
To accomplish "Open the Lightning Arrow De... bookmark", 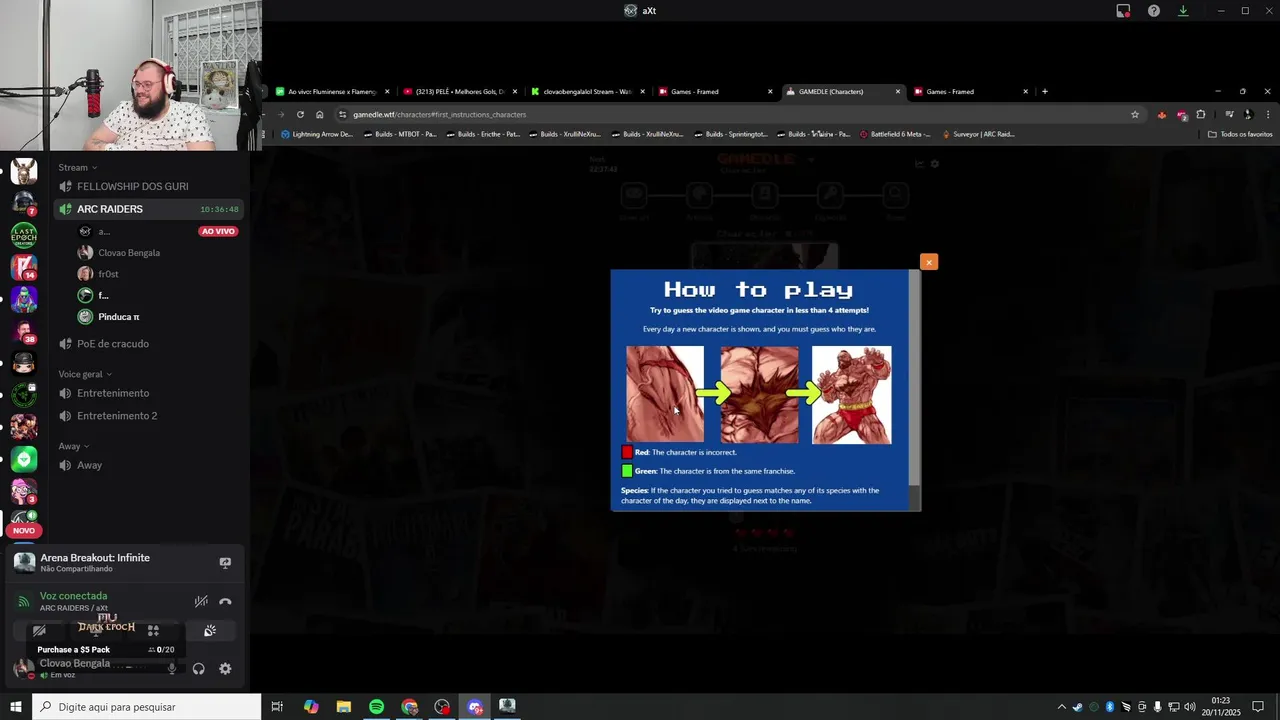I will (317, 134).
